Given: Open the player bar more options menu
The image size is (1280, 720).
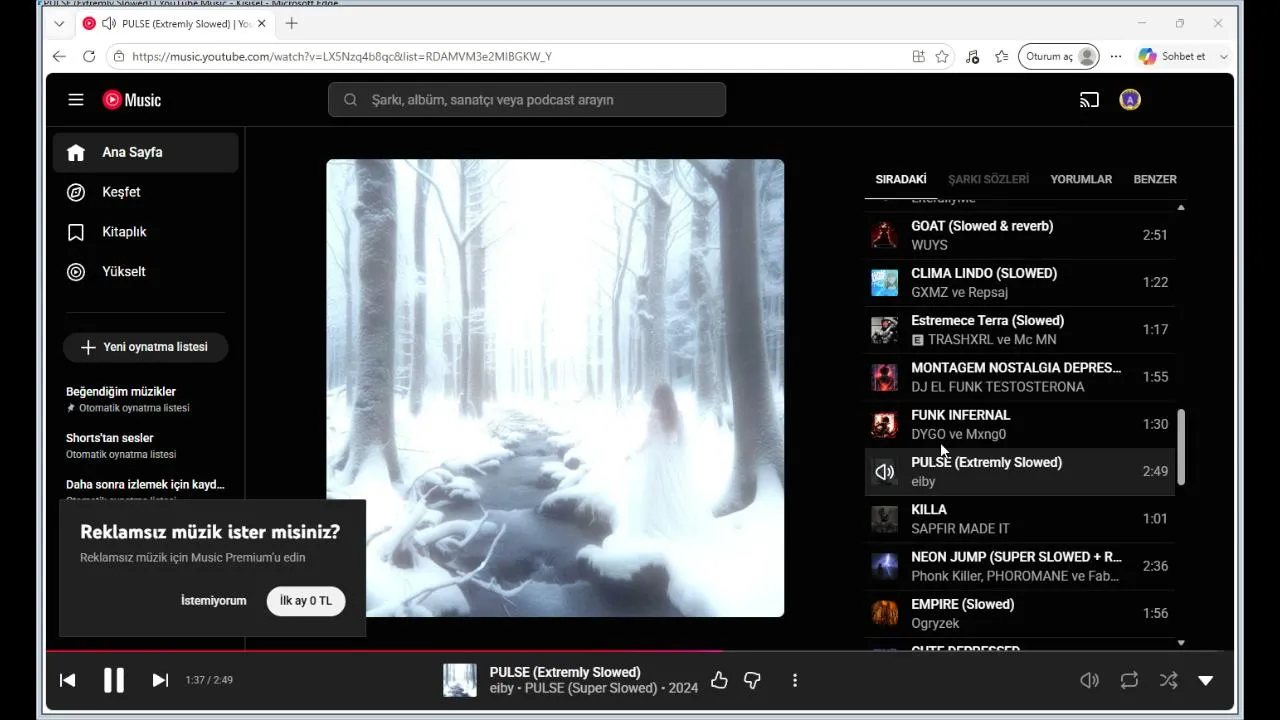Looking at the screenshot, I should click(795, 680).
